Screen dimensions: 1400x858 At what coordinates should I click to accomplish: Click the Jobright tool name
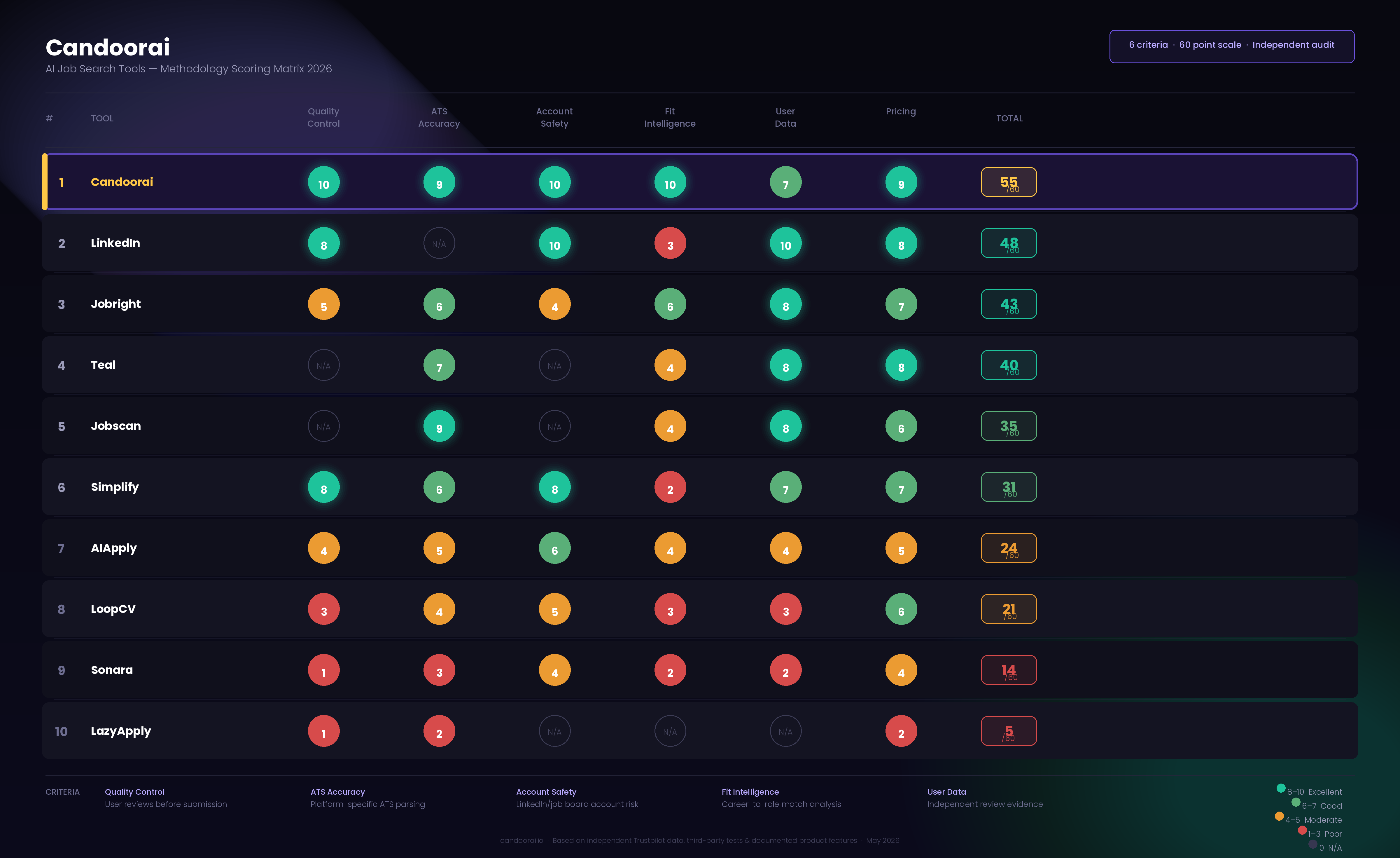coord(116,304)
